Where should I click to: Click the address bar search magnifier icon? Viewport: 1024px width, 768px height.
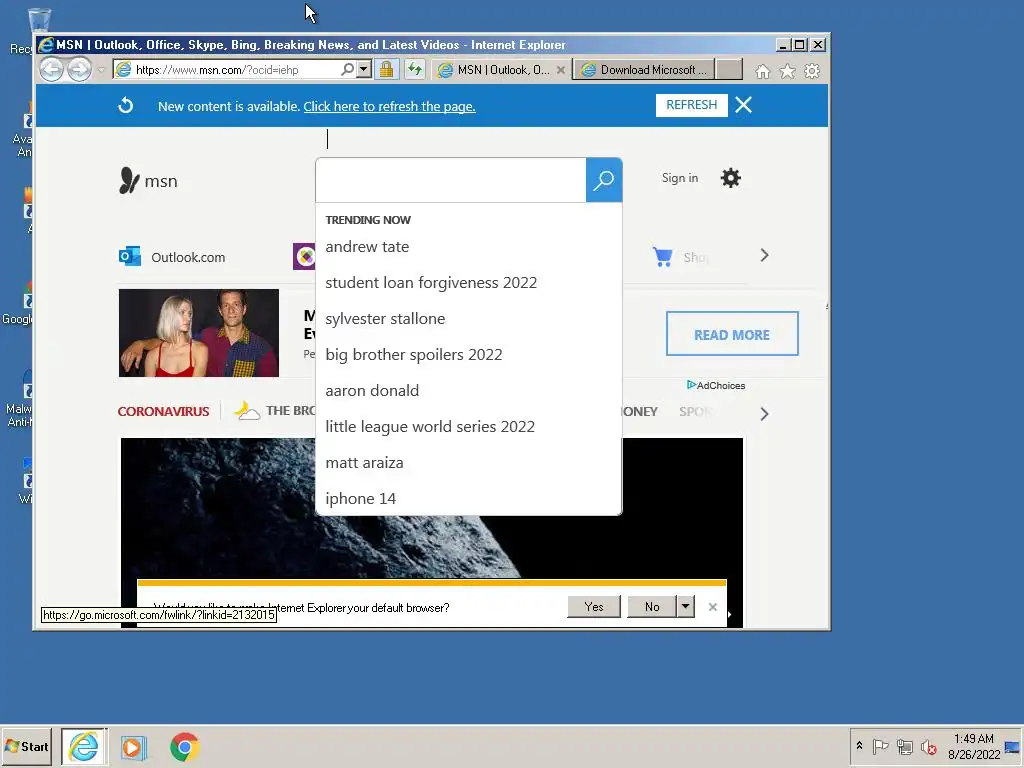(x=348, y=69)
